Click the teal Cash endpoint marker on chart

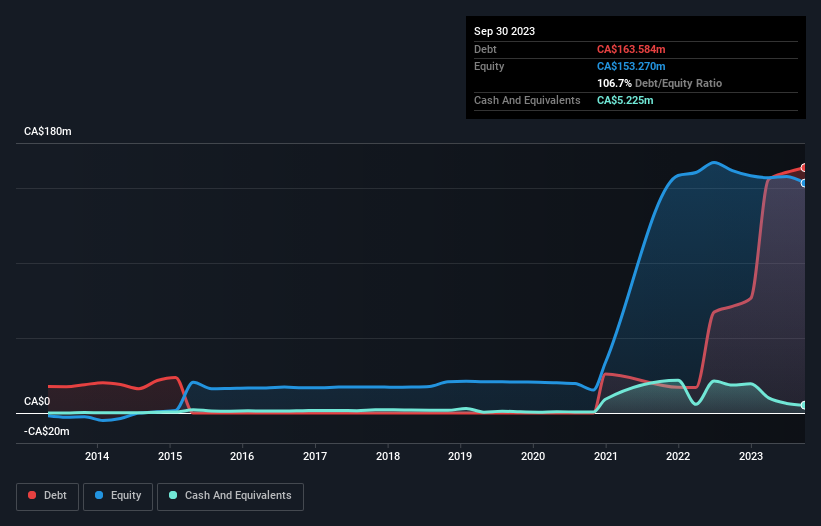804,405
